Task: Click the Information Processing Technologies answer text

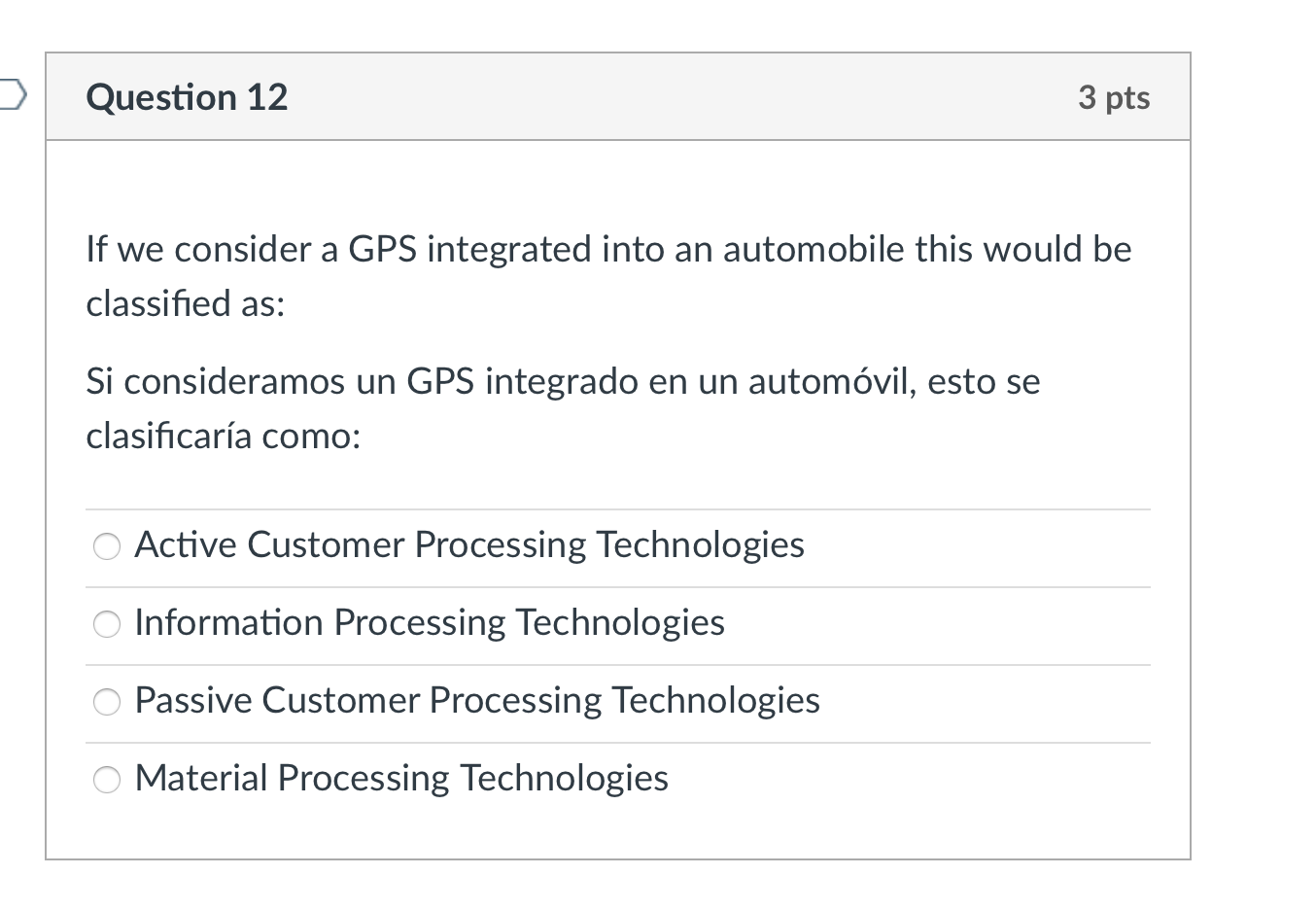Action: (429, 623)
